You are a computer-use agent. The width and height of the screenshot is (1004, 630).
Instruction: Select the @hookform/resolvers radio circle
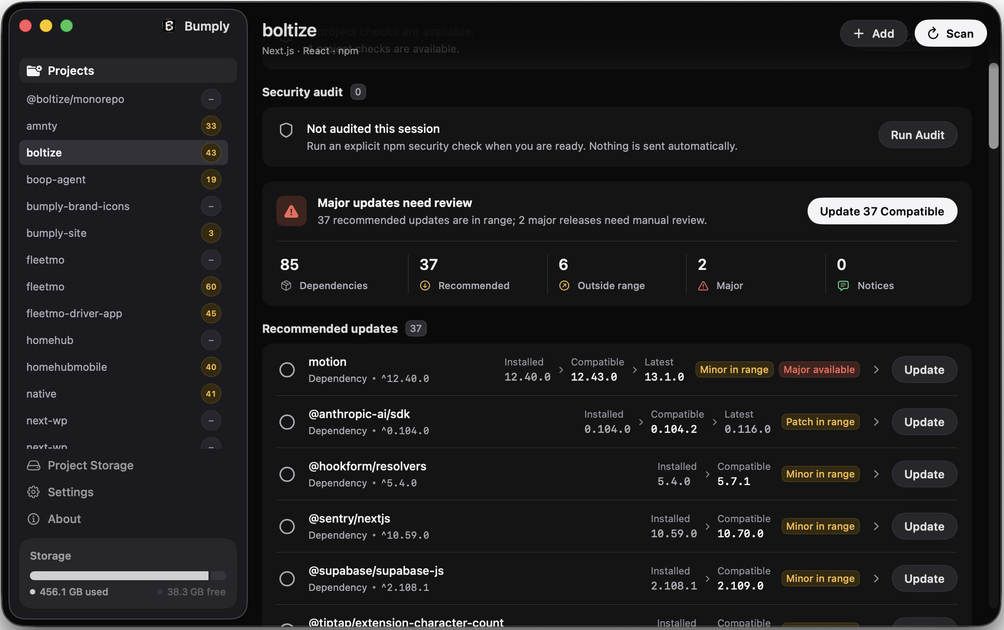coord(287,474)
